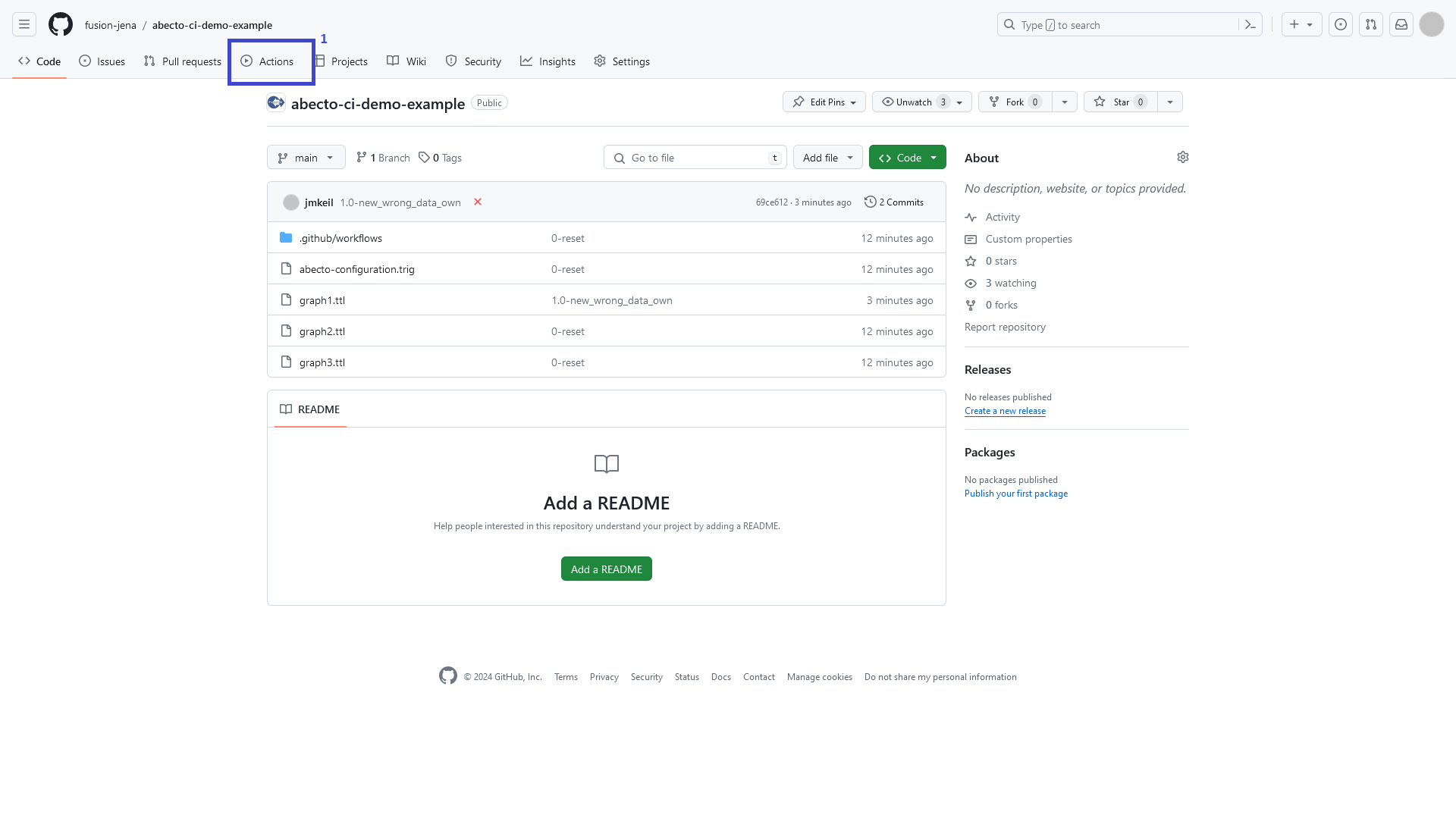Viewport: 1456px width, 815px height.
Task: Open the 2 Commits history
Action: click(894, 202)
